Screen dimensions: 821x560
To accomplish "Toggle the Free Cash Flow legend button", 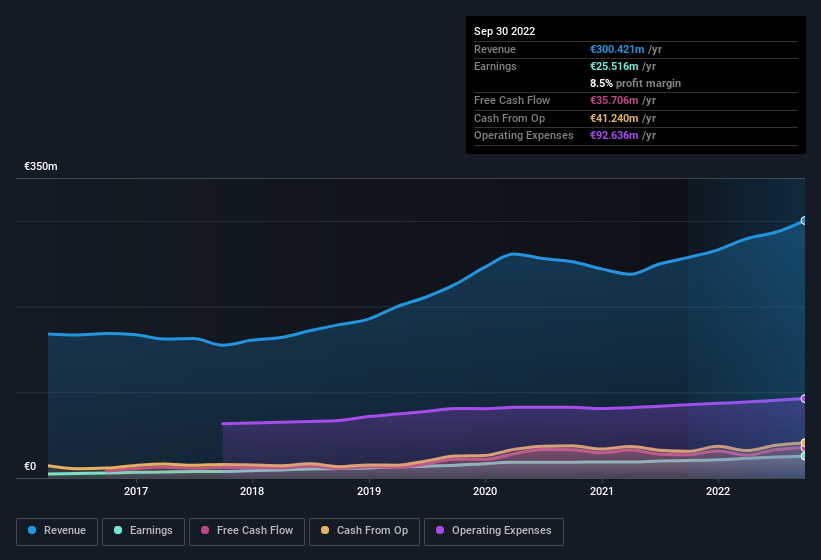I will point(247,531).
